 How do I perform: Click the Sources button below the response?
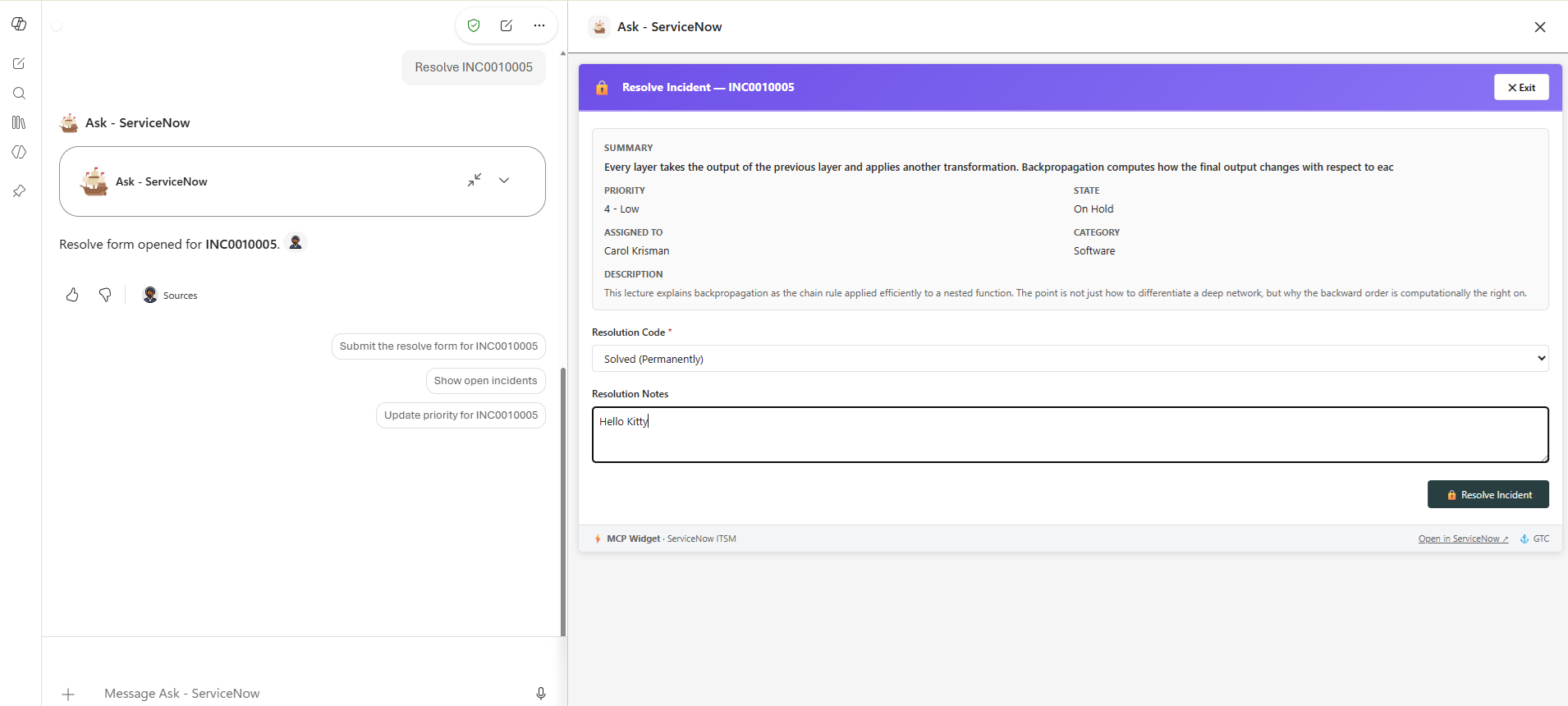[171, 295]
